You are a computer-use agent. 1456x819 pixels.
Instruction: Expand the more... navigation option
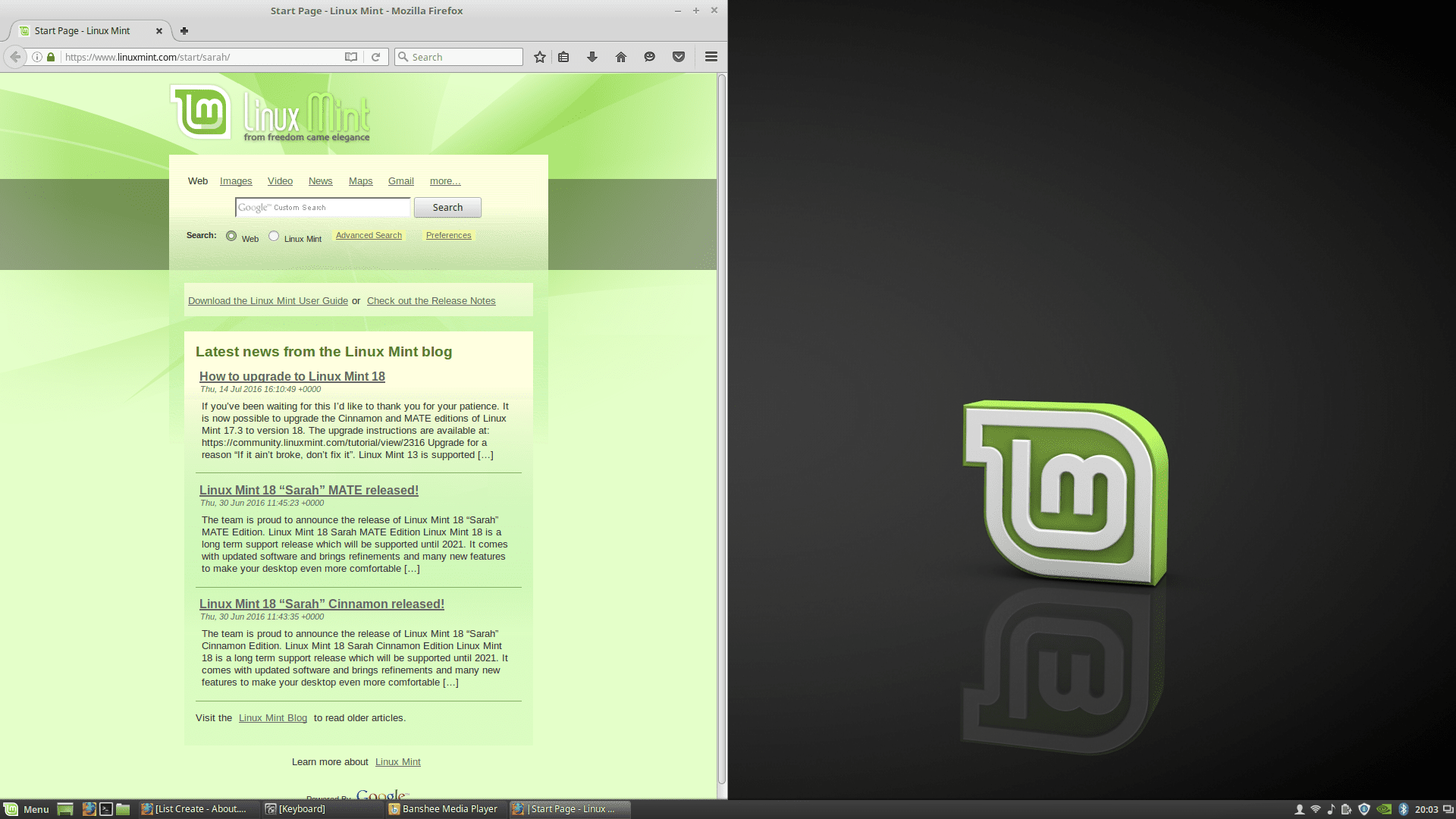coord(444,181)
